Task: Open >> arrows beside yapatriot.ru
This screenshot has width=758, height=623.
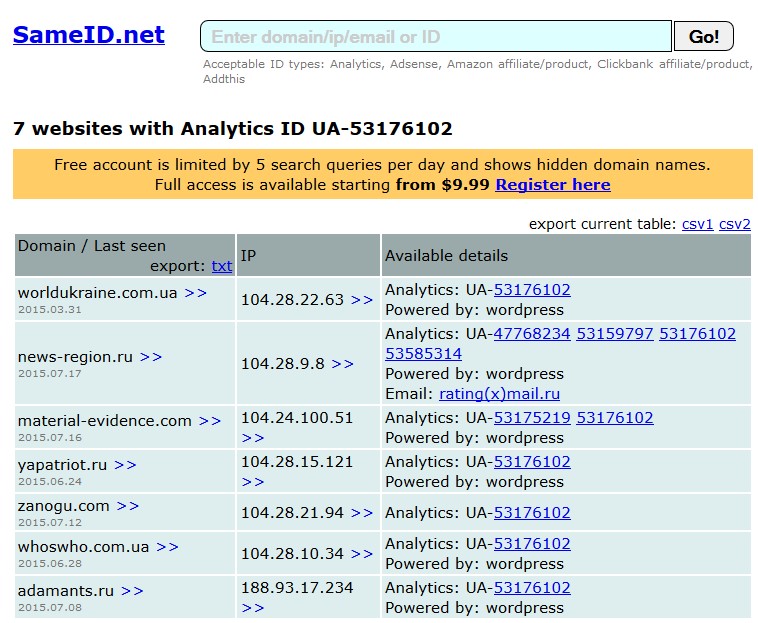Action: tap(125, 465)
